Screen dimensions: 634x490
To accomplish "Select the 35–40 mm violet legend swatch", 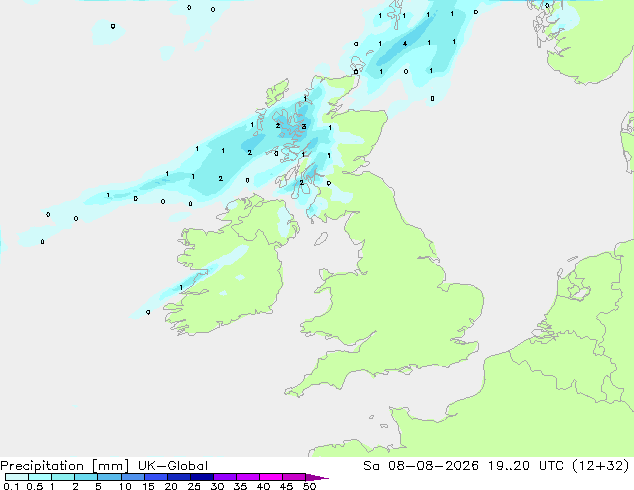I will point(247,477).
